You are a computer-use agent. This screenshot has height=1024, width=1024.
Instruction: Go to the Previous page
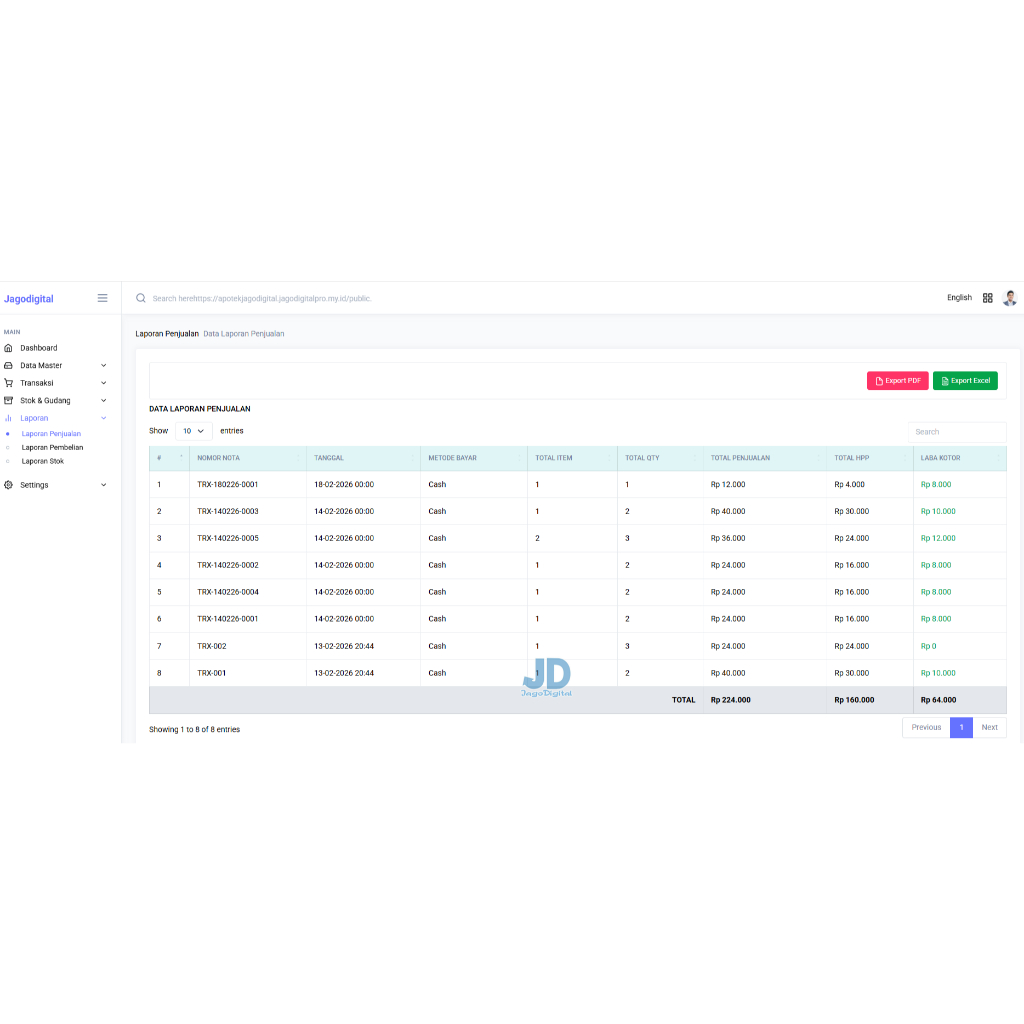coord(926,728)
